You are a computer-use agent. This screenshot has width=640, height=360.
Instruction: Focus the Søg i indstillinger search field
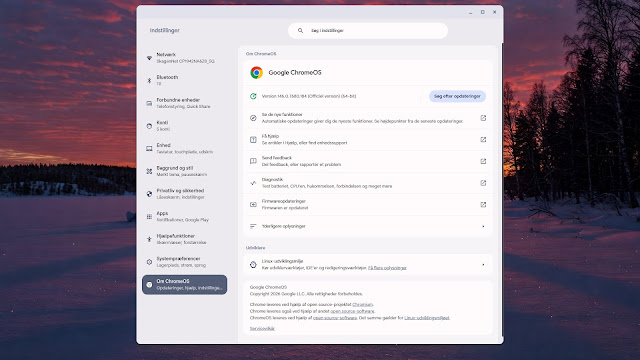point(368,31)
